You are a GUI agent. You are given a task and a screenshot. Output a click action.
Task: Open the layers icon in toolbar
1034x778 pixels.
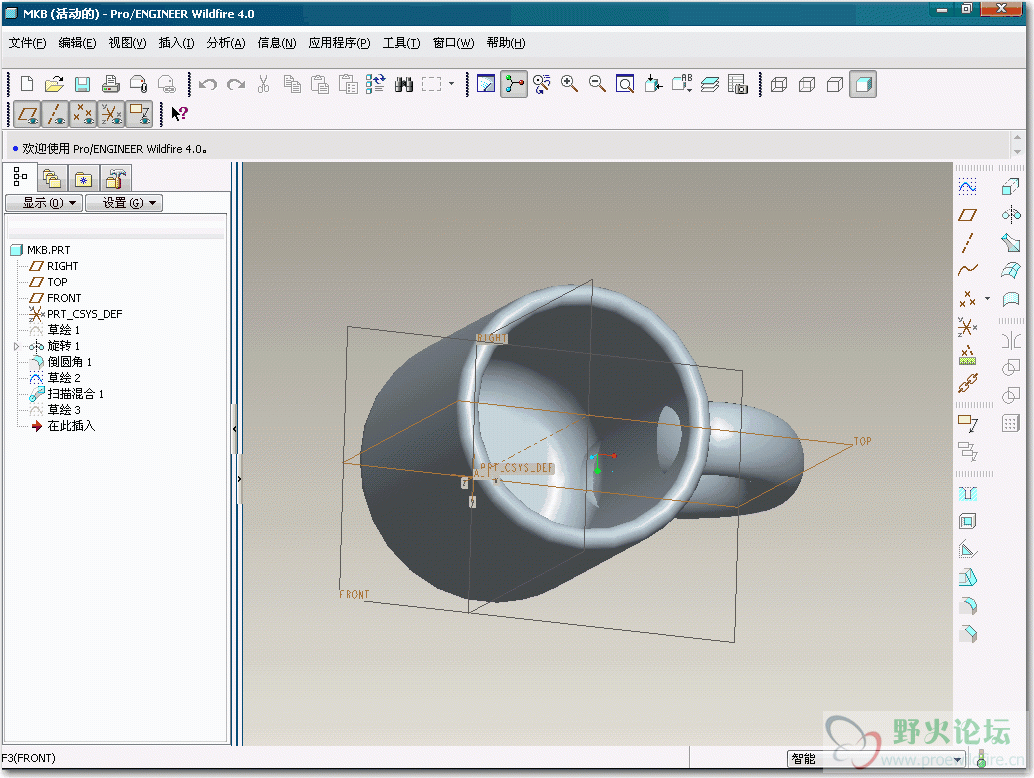(x=710, y=84)
